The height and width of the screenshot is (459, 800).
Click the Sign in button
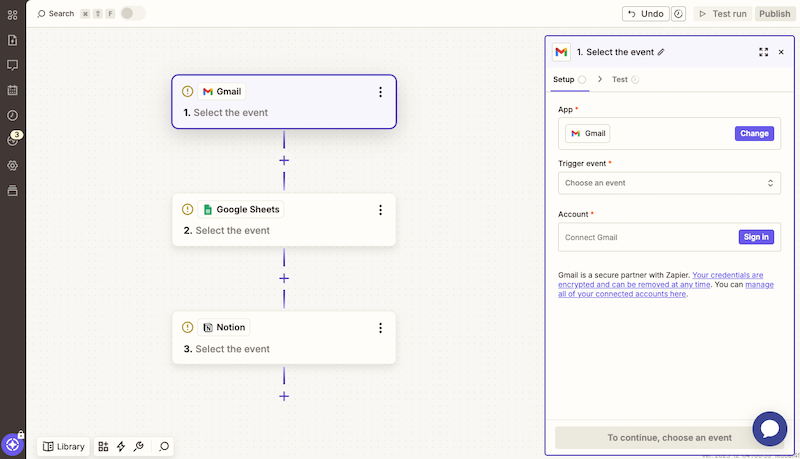[756, 237]
